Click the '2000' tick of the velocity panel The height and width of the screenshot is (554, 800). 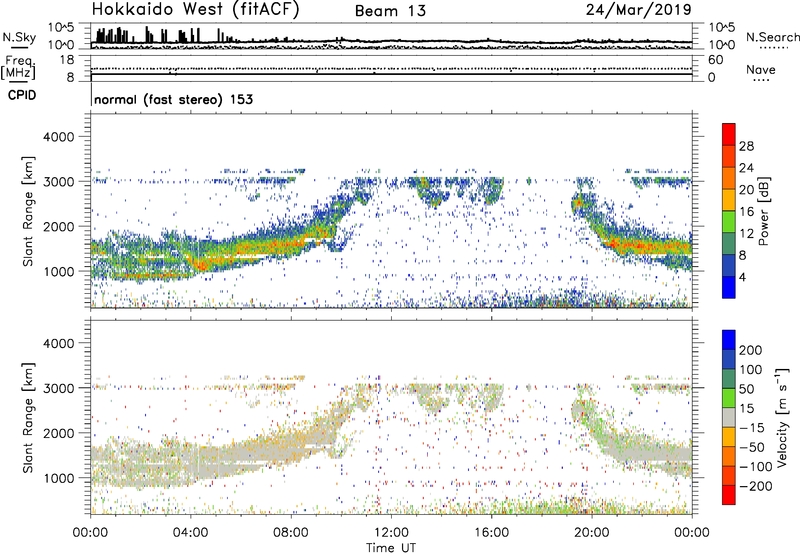[58, 433]
